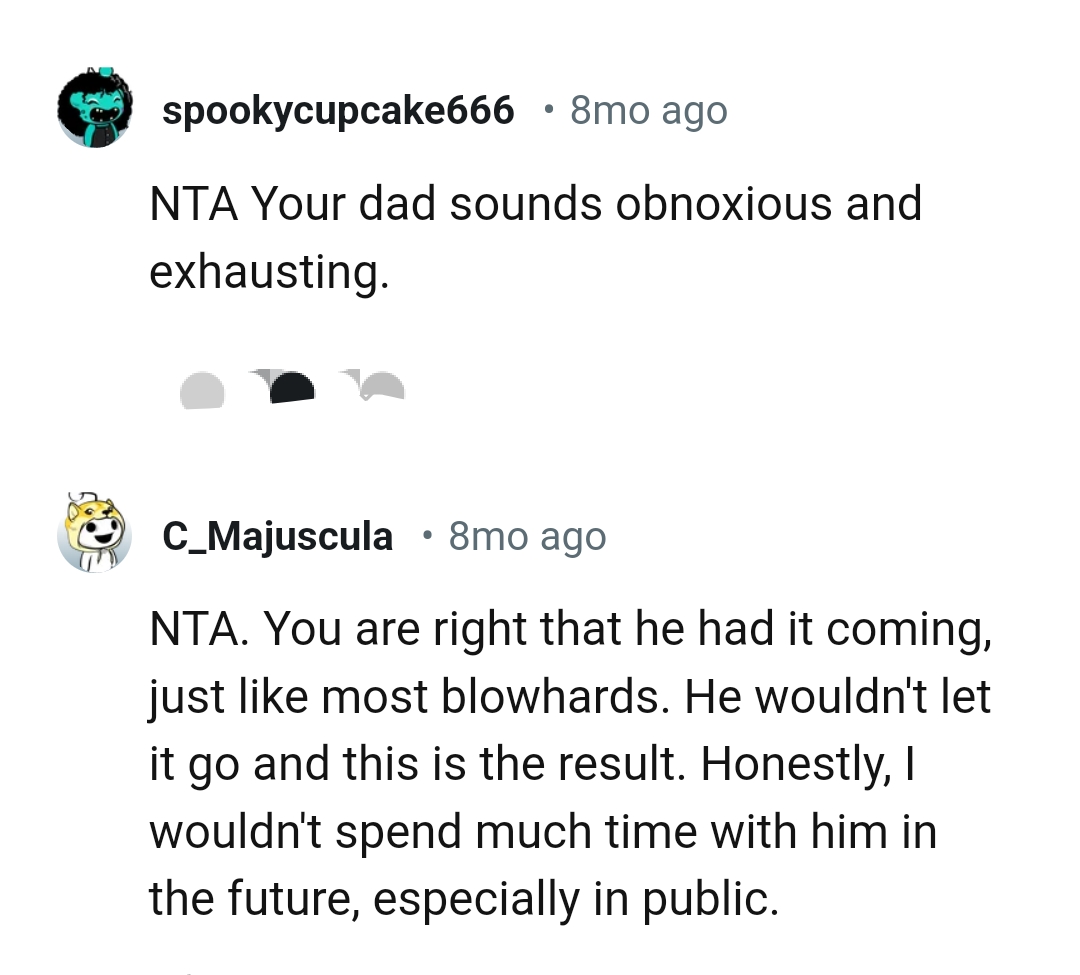
Task: Tap the dot separator after spookycupcake666
Action: coord(548,110)
